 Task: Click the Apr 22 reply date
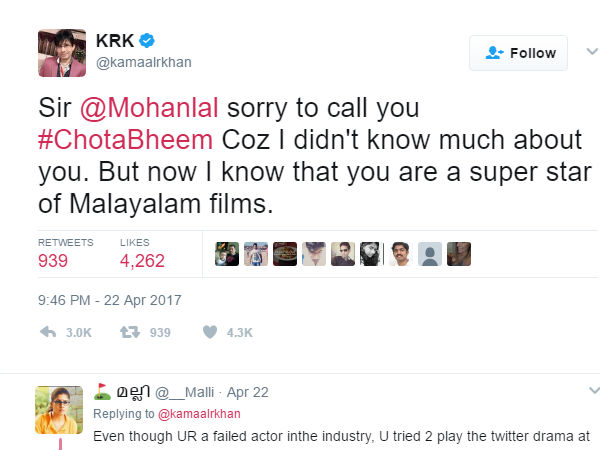pyautogui.click(x=250, y=393)
